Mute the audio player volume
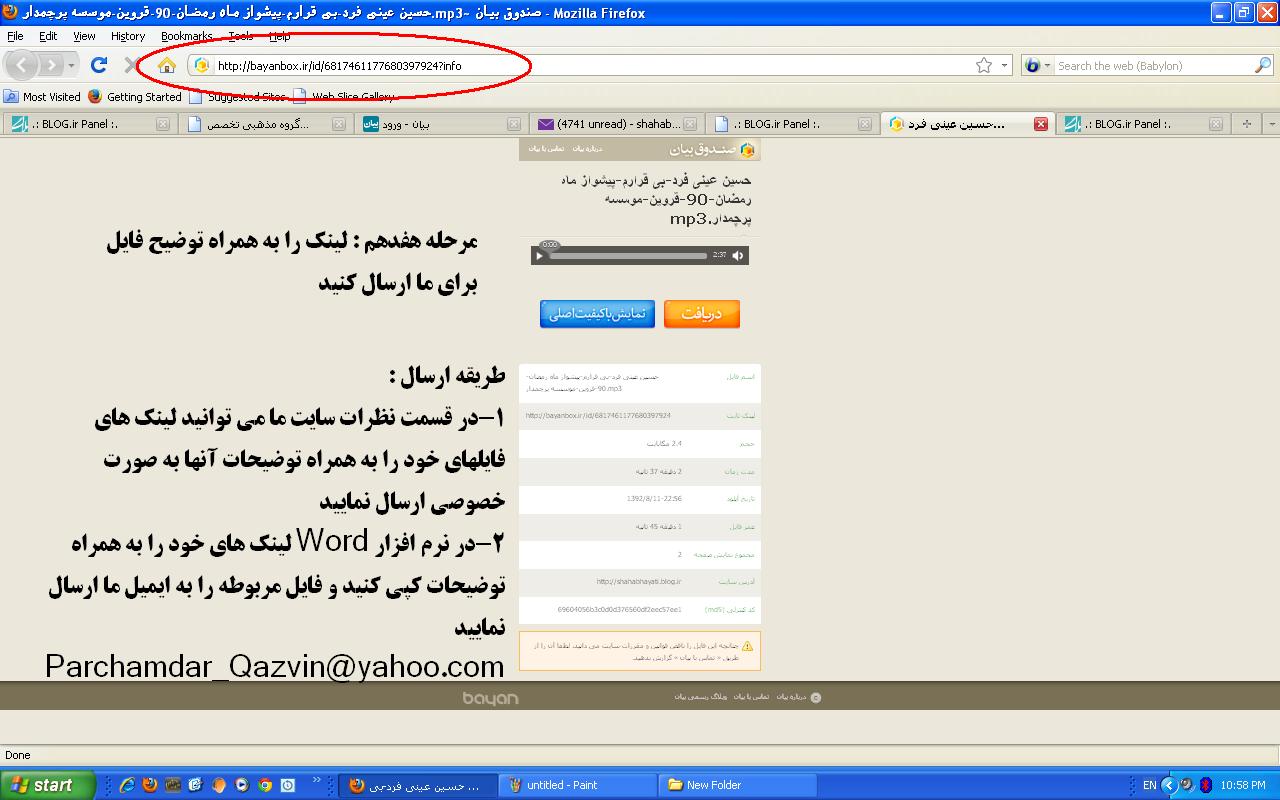Viewport: 1280px width, 800px height. coord(738,255)
